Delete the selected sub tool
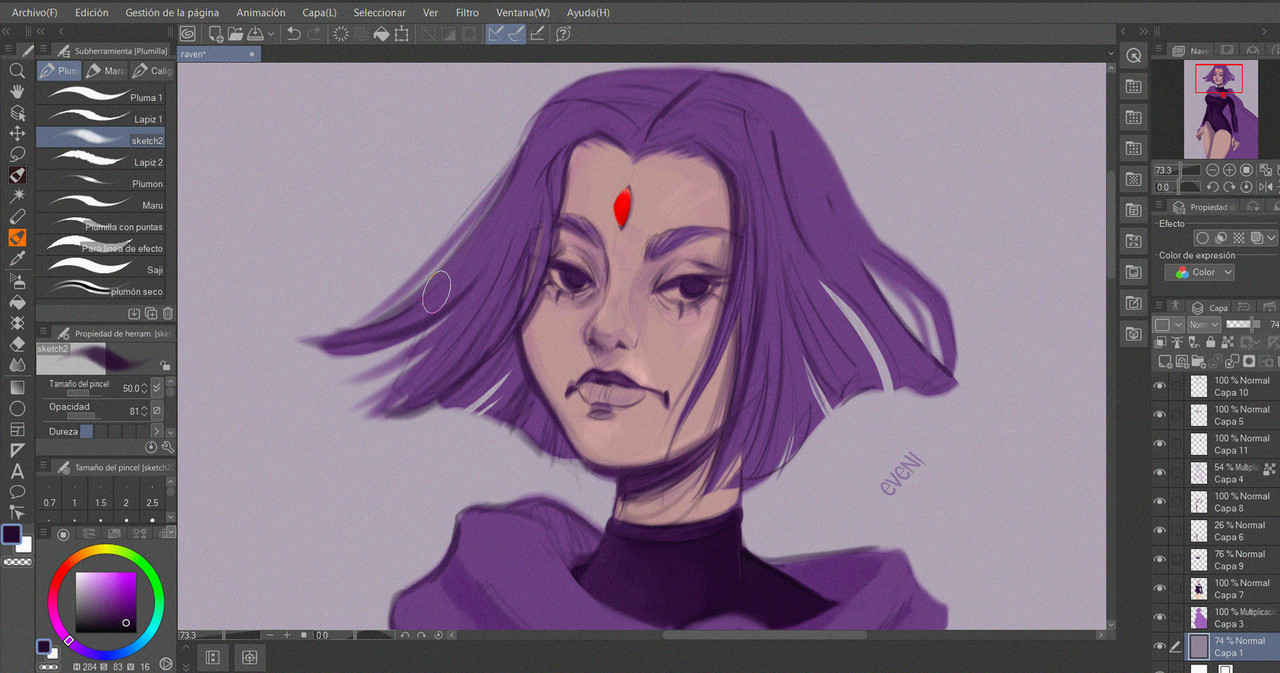 167,313
